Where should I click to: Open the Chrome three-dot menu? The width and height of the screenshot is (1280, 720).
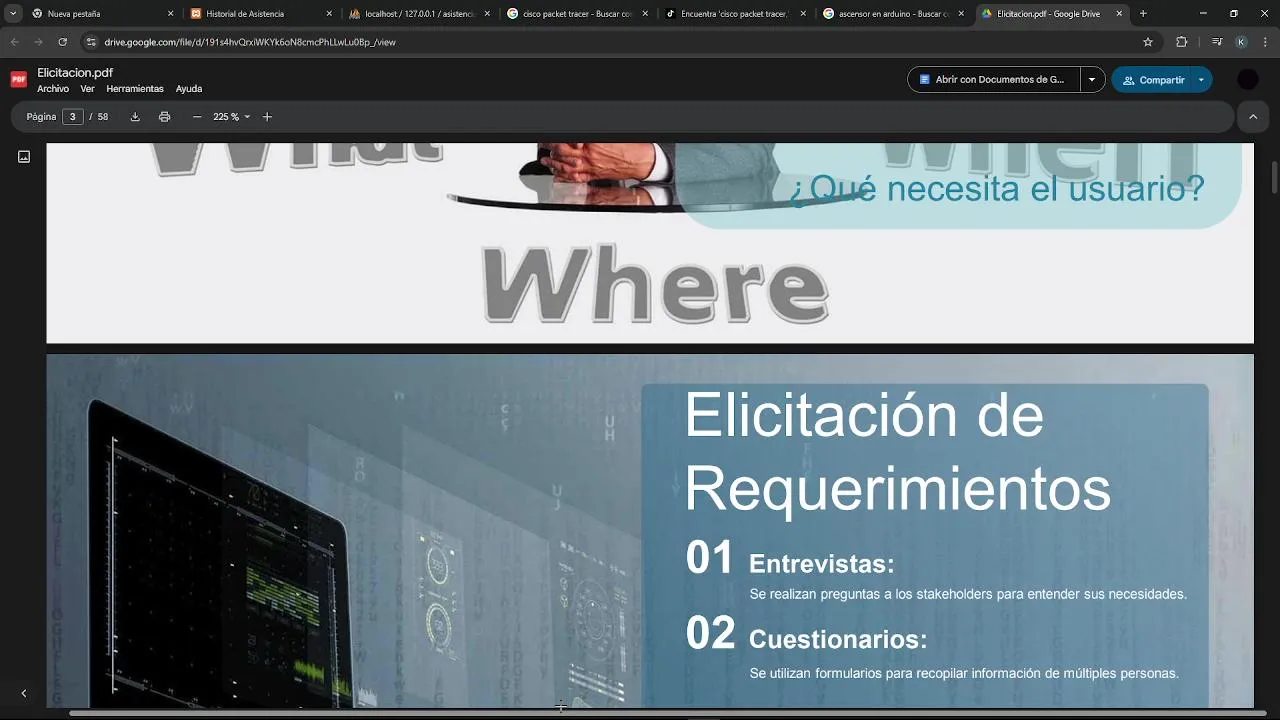coord(1266,42)
